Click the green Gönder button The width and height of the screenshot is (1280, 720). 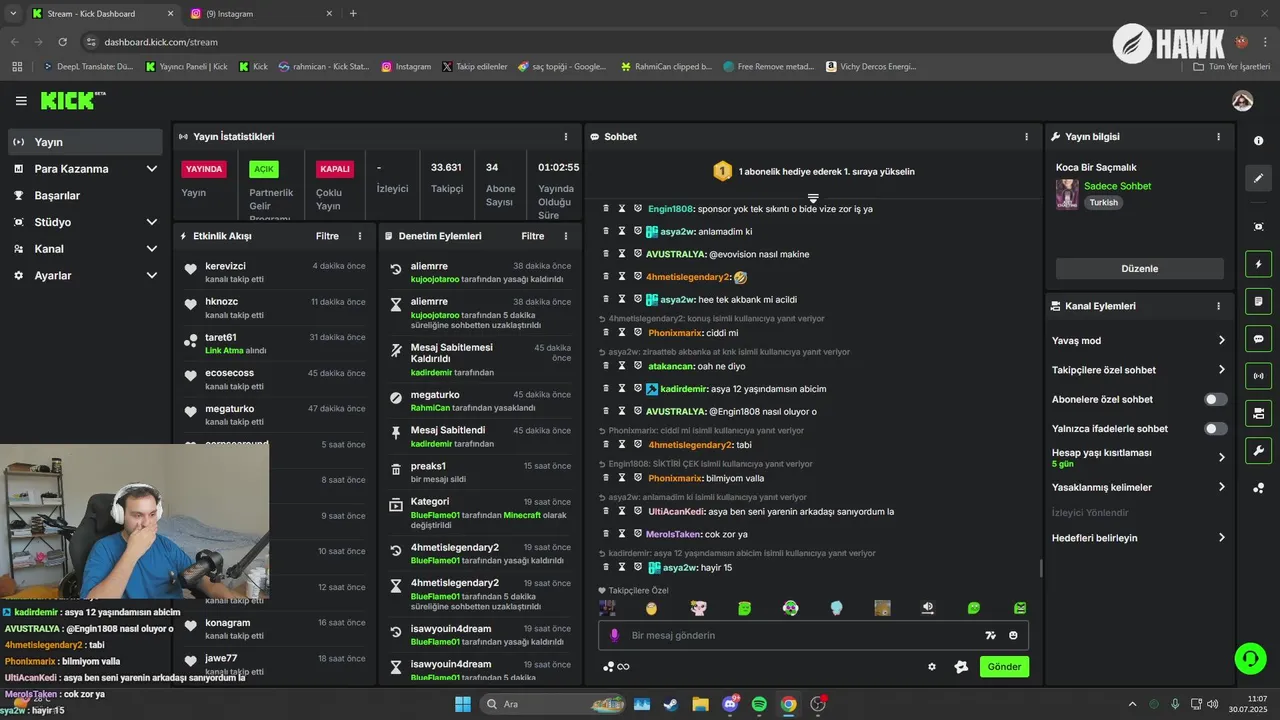pyautogui.click(x=1004, y=667)
